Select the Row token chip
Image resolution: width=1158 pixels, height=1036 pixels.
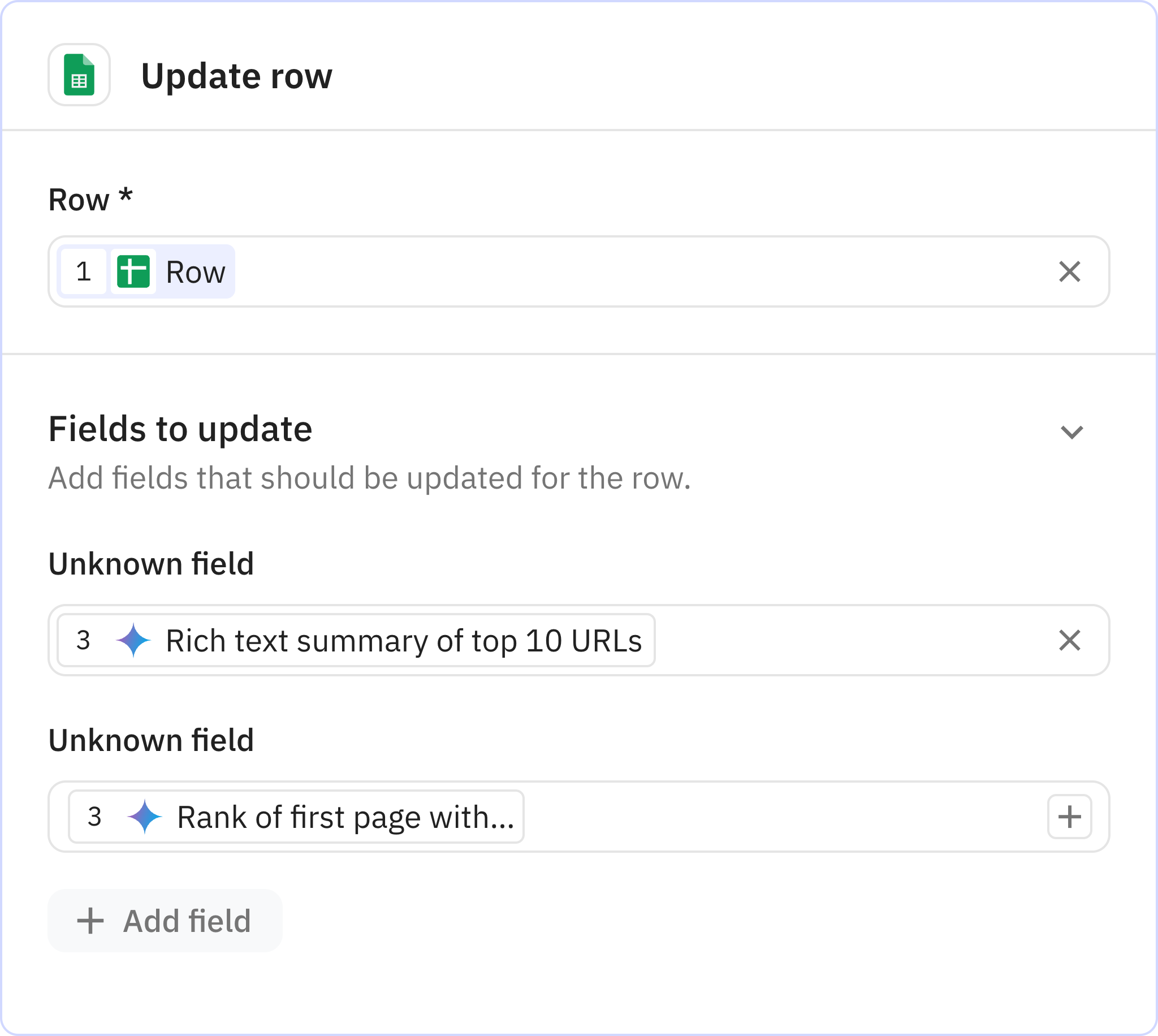click(146, 271)
